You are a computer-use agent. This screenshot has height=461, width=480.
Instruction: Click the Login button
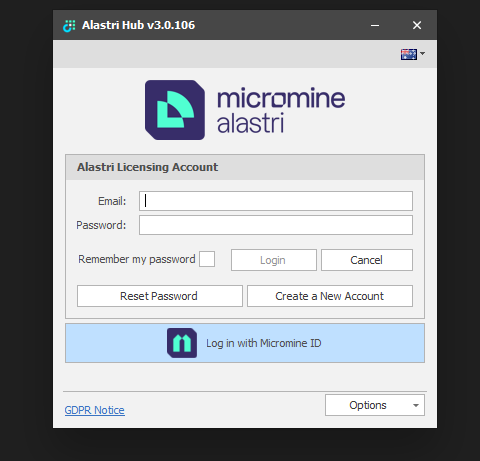click(x=274, y=260)
